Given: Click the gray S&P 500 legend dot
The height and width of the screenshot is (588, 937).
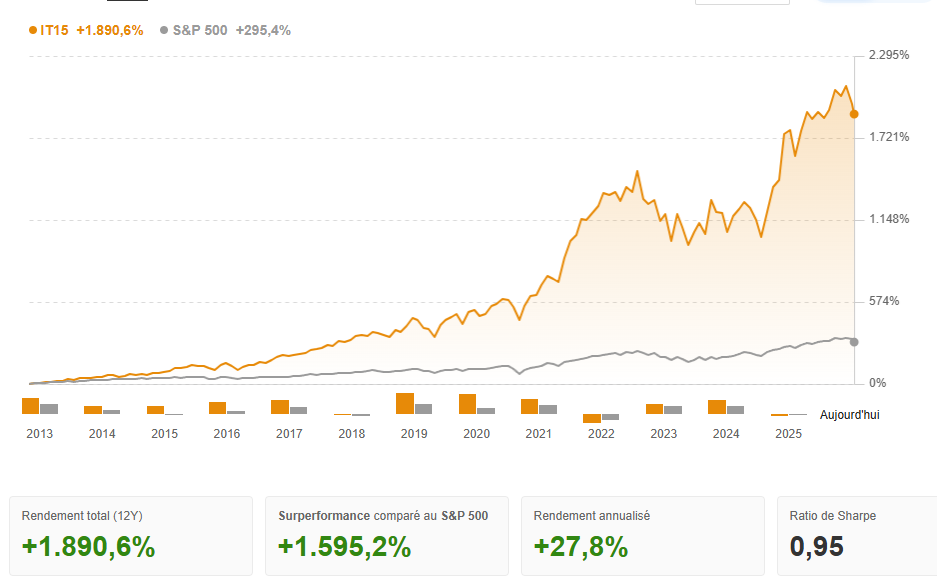Looking at the screenshot, I should (164, 30).
